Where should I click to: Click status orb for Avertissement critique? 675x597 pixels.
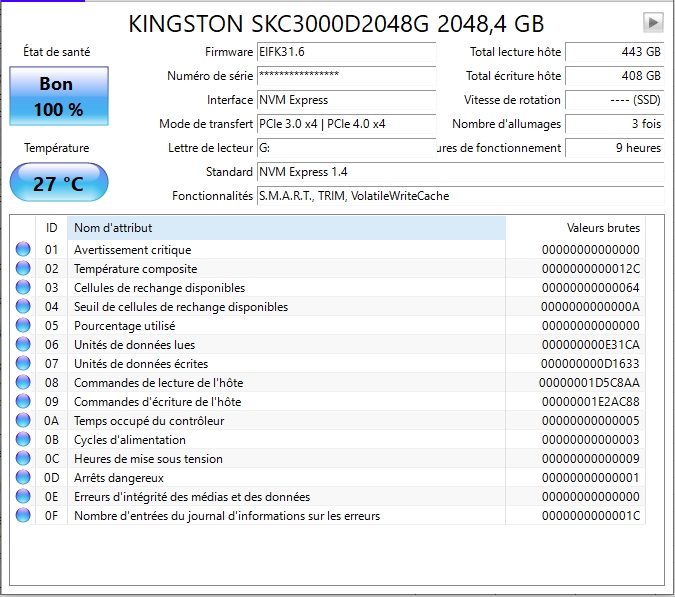[23, 250]
